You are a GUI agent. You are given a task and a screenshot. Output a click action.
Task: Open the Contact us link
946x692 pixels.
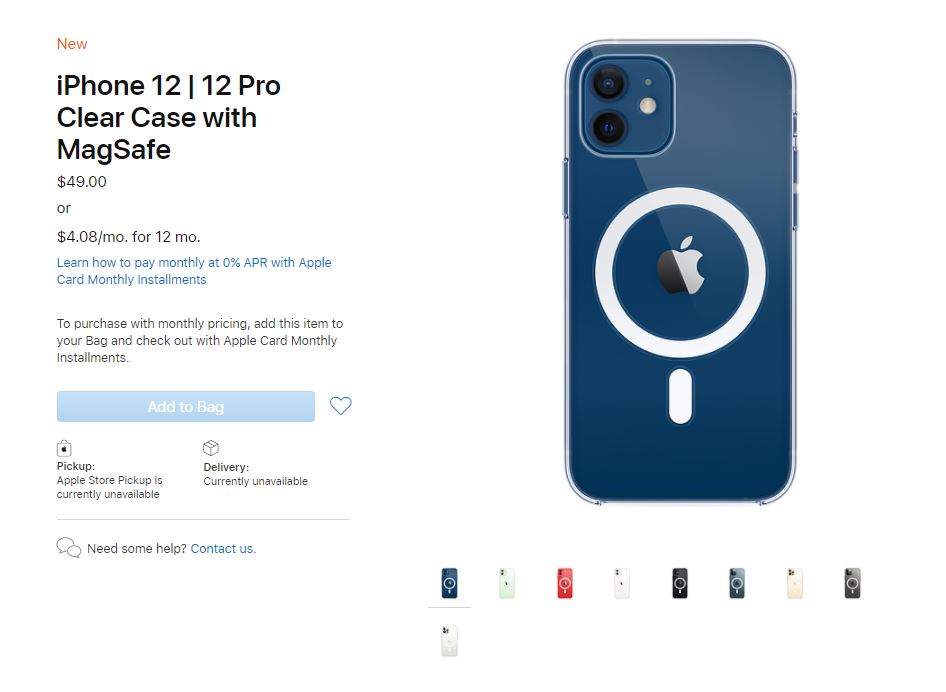223,548
